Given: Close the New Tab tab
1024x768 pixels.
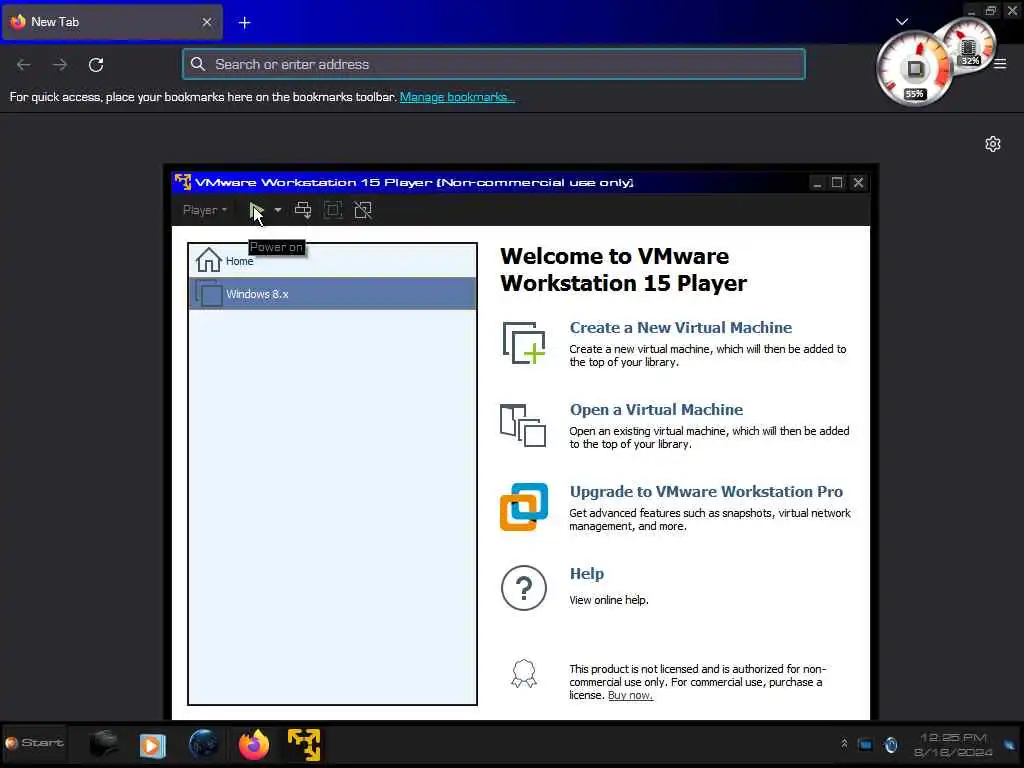Looking at the screenshot, I should (x=207, y=22).
